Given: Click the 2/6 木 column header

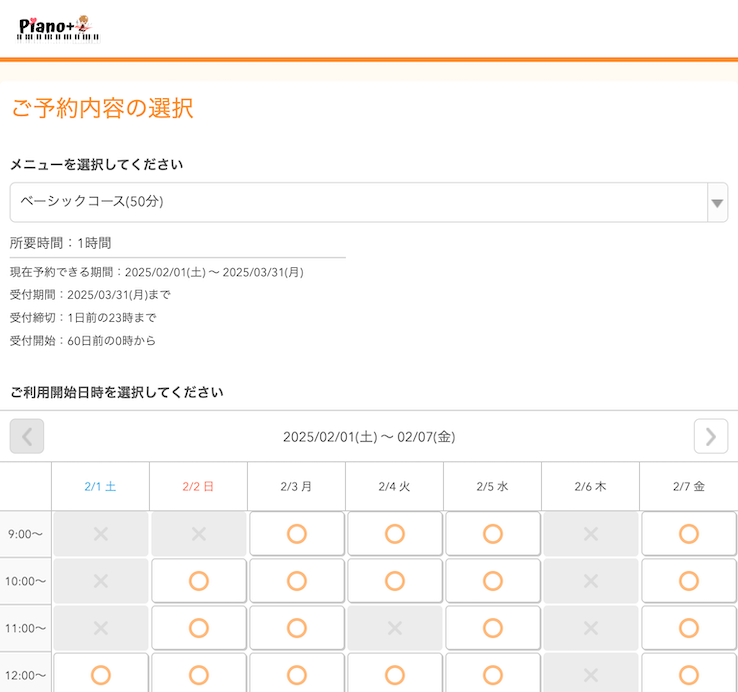Looking at the screenshot, I should (590, 486).
